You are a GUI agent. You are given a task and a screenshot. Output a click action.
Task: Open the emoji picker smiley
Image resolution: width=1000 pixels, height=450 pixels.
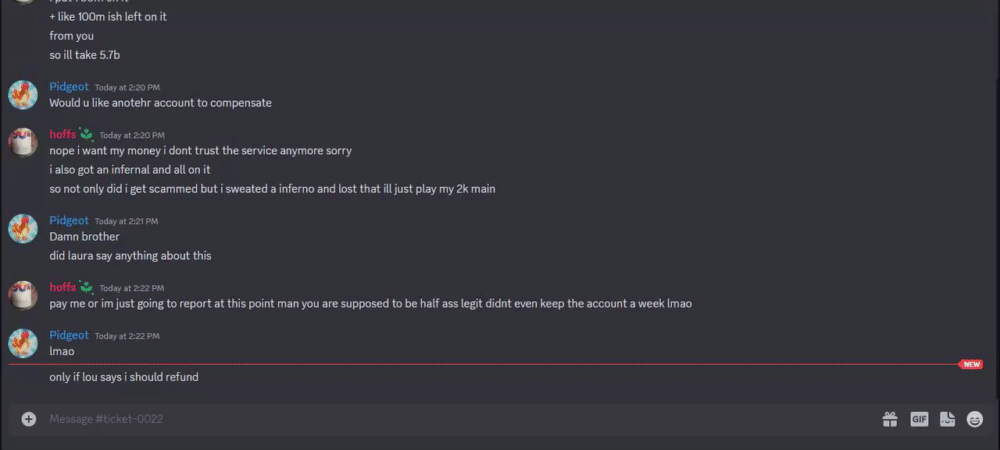975,419
